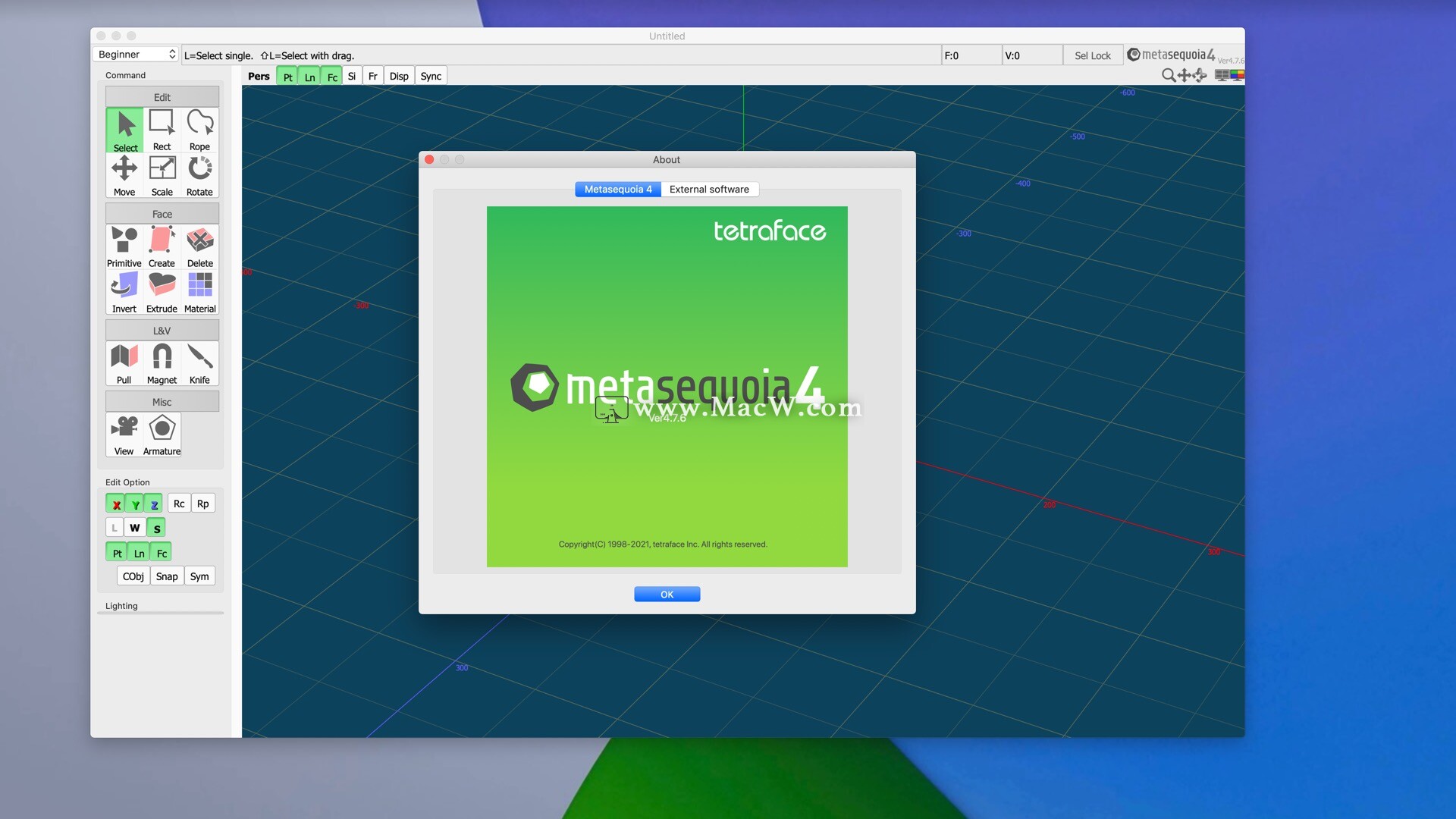The height and width of the screenshot is (819, 1456).
Task: Click the Rc button
Action: click(x=179, y=504)
